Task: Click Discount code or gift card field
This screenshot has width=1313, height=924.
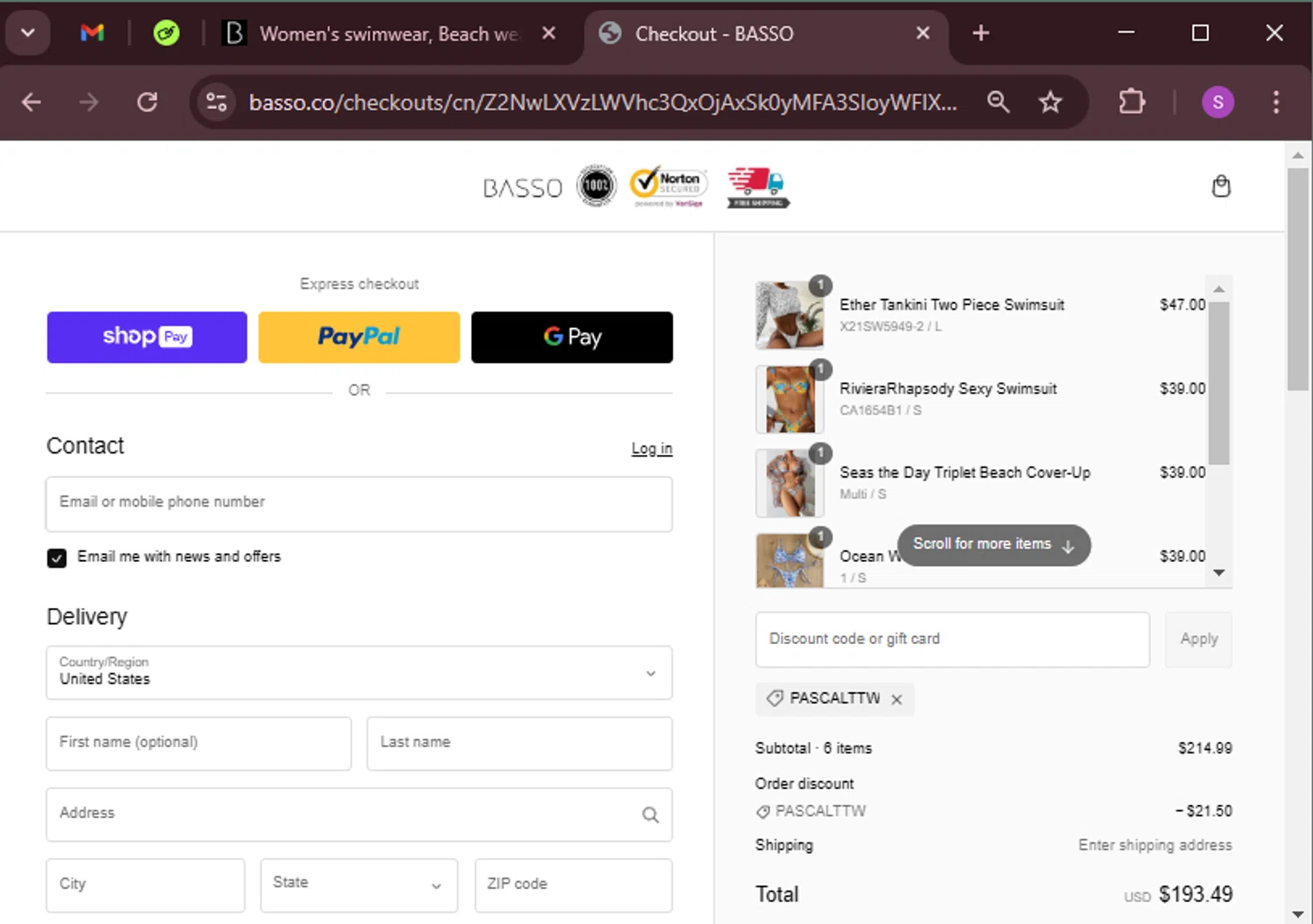Action: click(x=952, y=640)
